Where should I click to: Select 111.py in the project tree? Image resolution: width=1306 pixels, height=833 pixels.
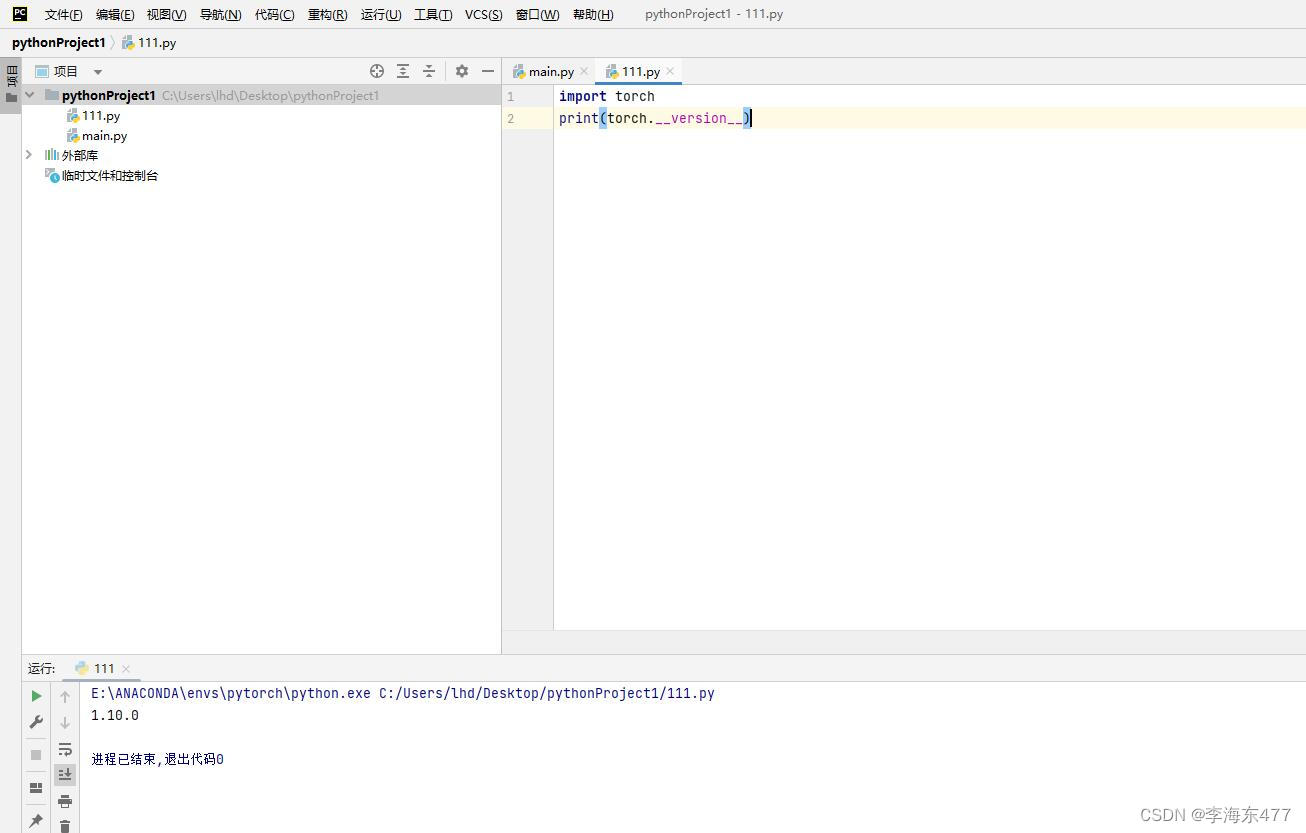point(93,116)
